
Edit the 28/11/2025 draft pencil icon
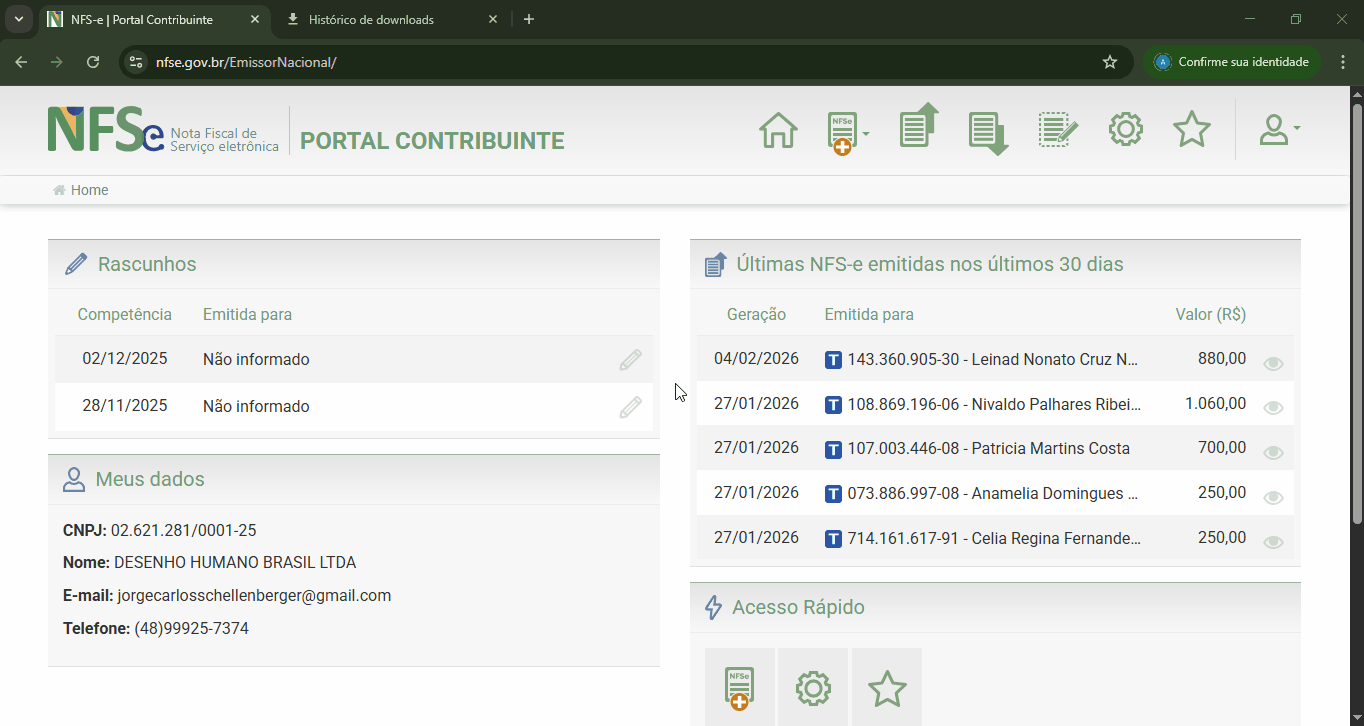pos(630,407)
